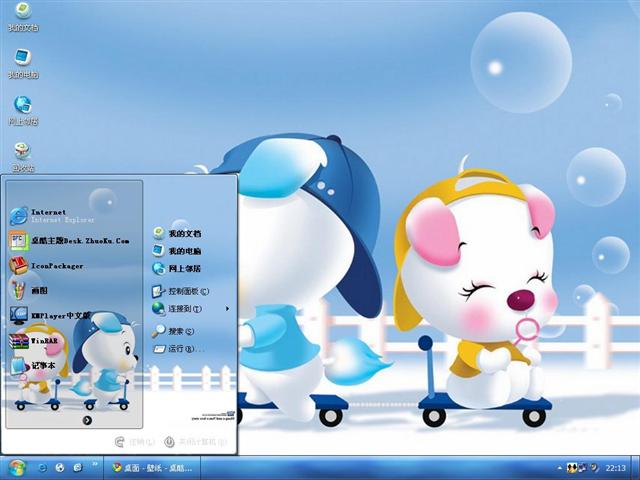
Task: Select 我的文档 in Start menu right pane
Action: (x=177, y=233)
